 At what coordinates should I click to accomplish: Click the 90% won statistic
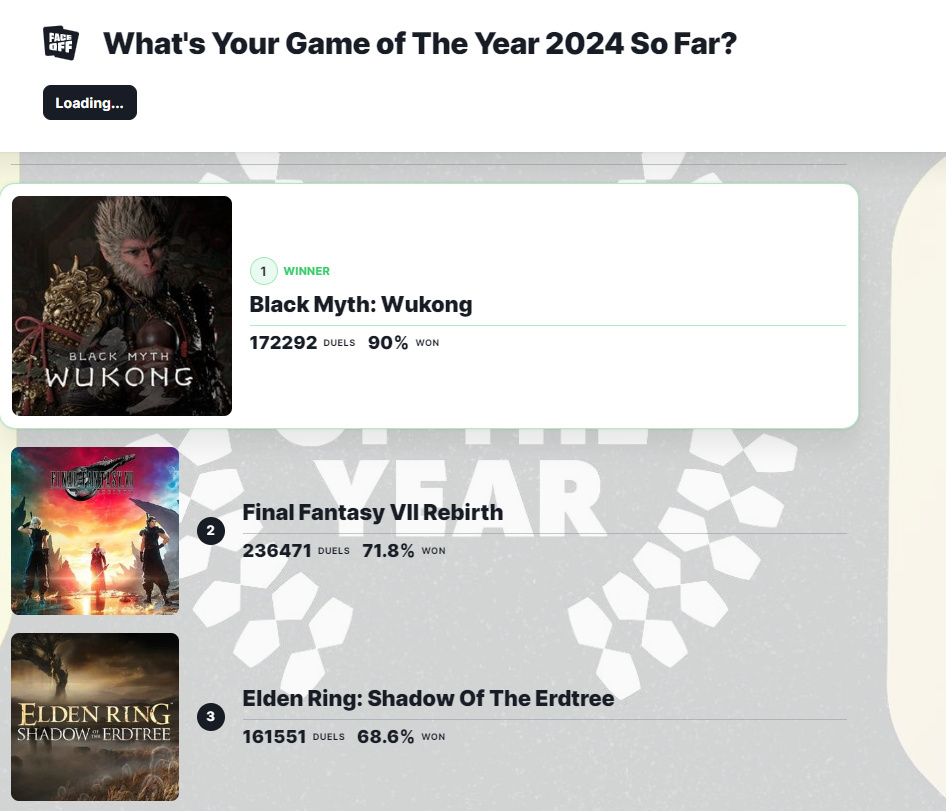tap(388, 343)
